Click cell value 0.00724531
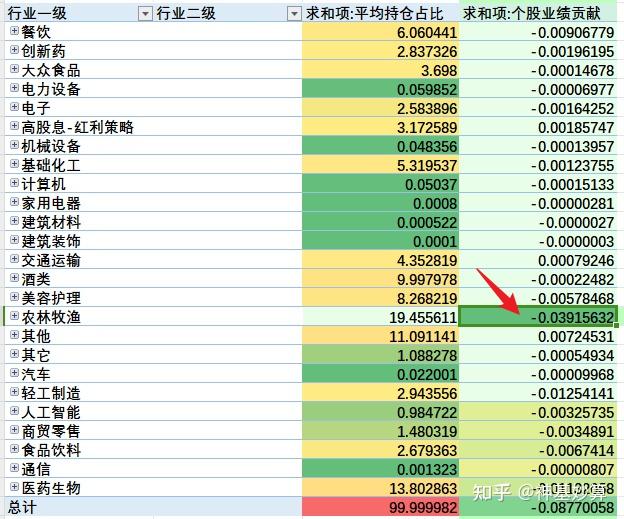Screen dimensions: 624x519 tap(576, 337)
